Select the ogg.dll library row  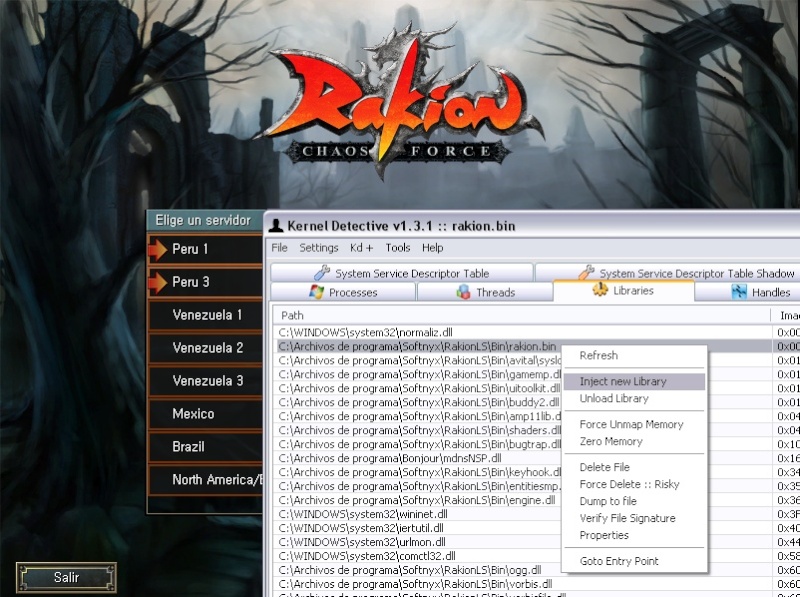pos(418,570)
